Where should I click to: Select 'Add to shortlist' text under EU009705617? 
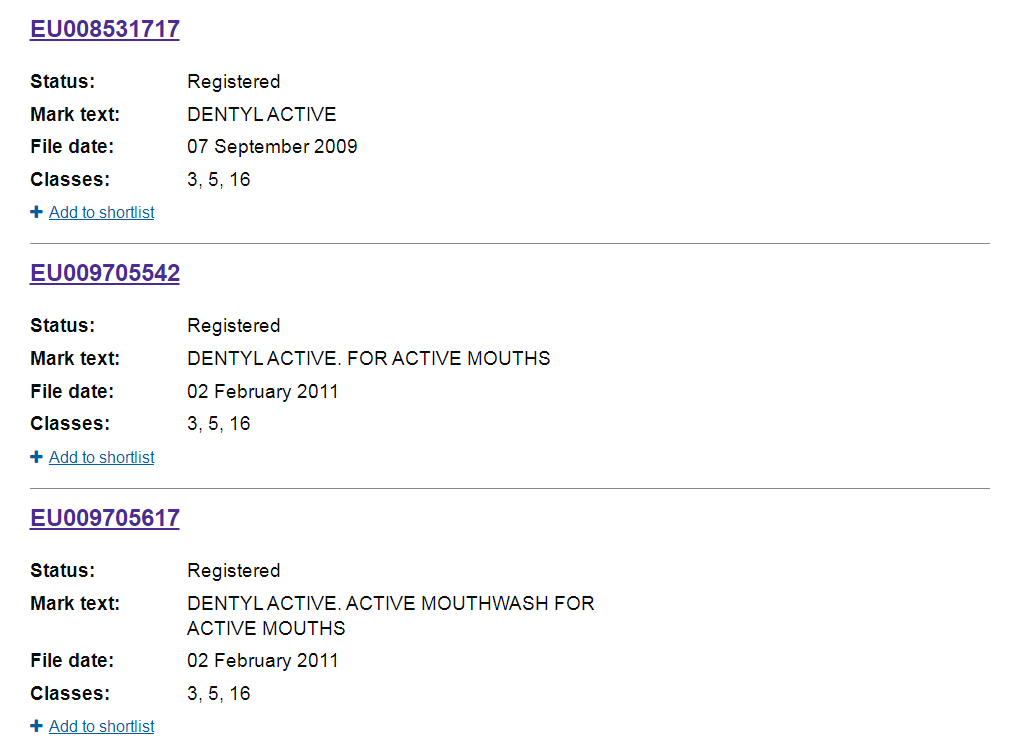[102, 726]
